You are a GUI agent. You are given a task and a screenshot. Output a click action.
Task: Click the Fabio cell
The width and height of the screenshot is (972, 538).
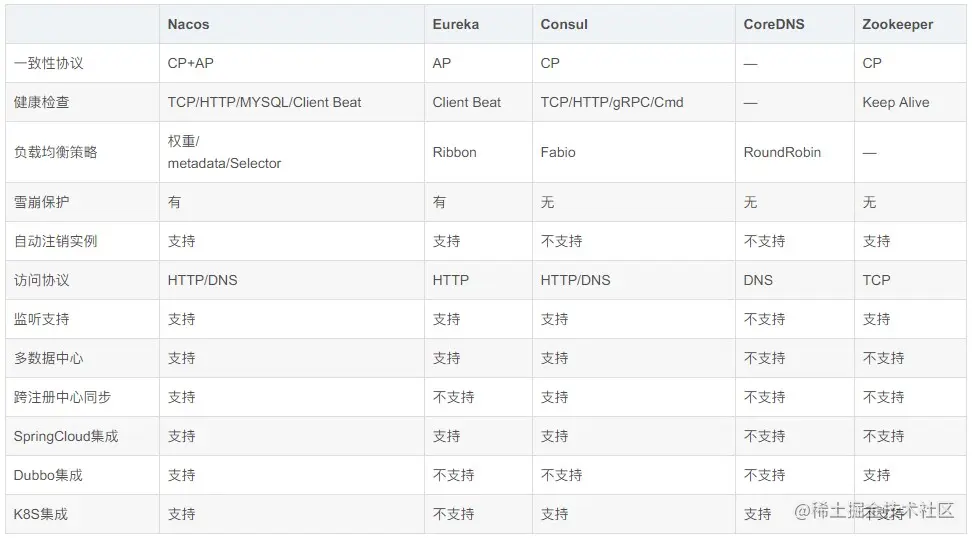click(x=558, y=152)
